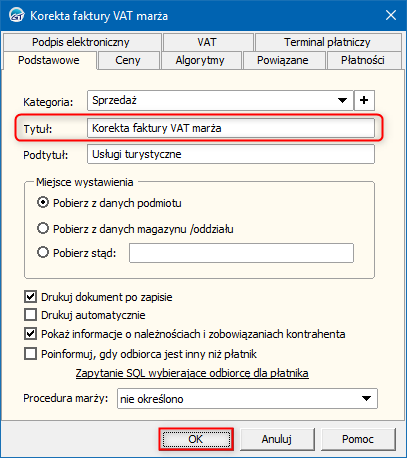Open the Podpis elektroniczny tab
Image resolution: width=407 pixels, height=458 pixels.
click(x=81, y=42)
